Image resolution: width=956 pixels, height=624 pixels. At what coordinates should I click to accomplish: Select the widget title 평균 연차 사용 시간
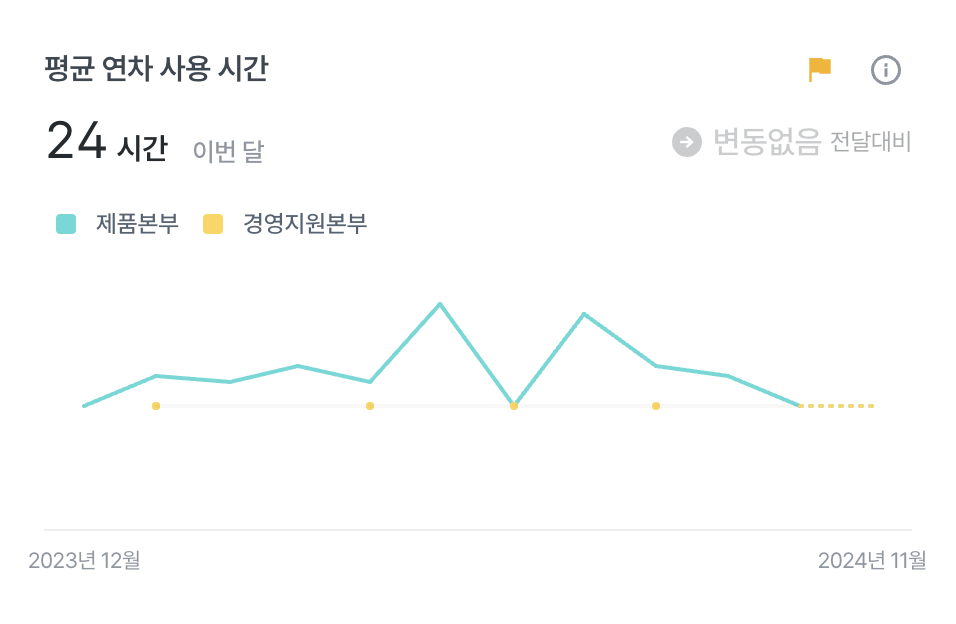(x=156, y=70)
